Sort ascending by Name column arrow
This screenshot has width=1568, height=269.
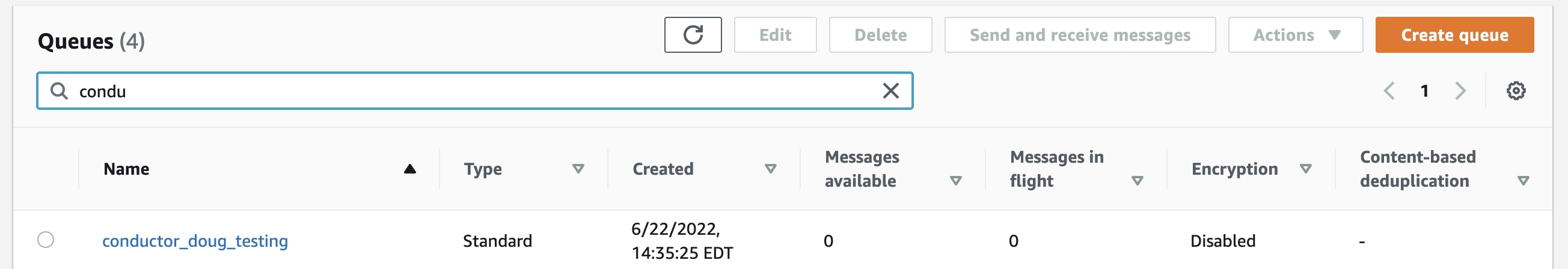click(409, 169)
